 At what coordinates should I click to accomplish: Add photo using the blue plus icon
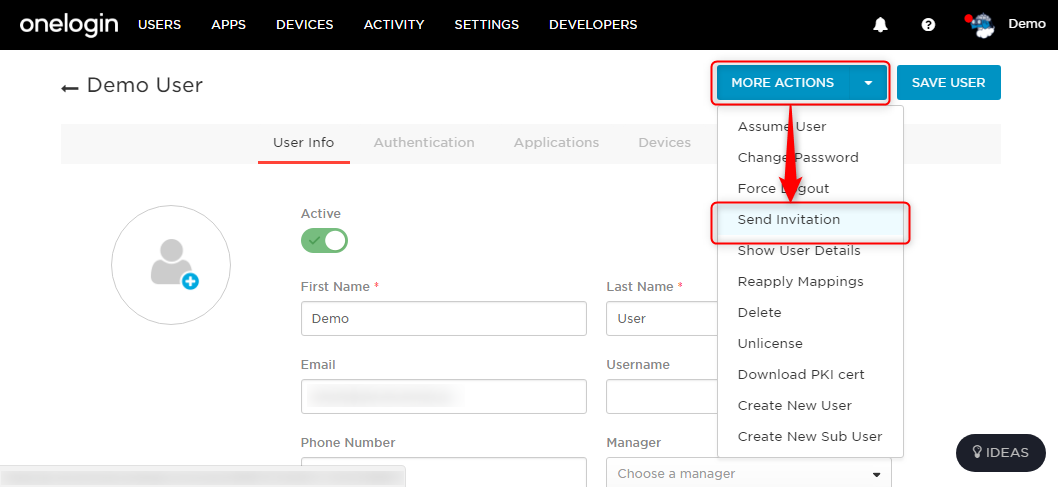click(x=190, y=281)
